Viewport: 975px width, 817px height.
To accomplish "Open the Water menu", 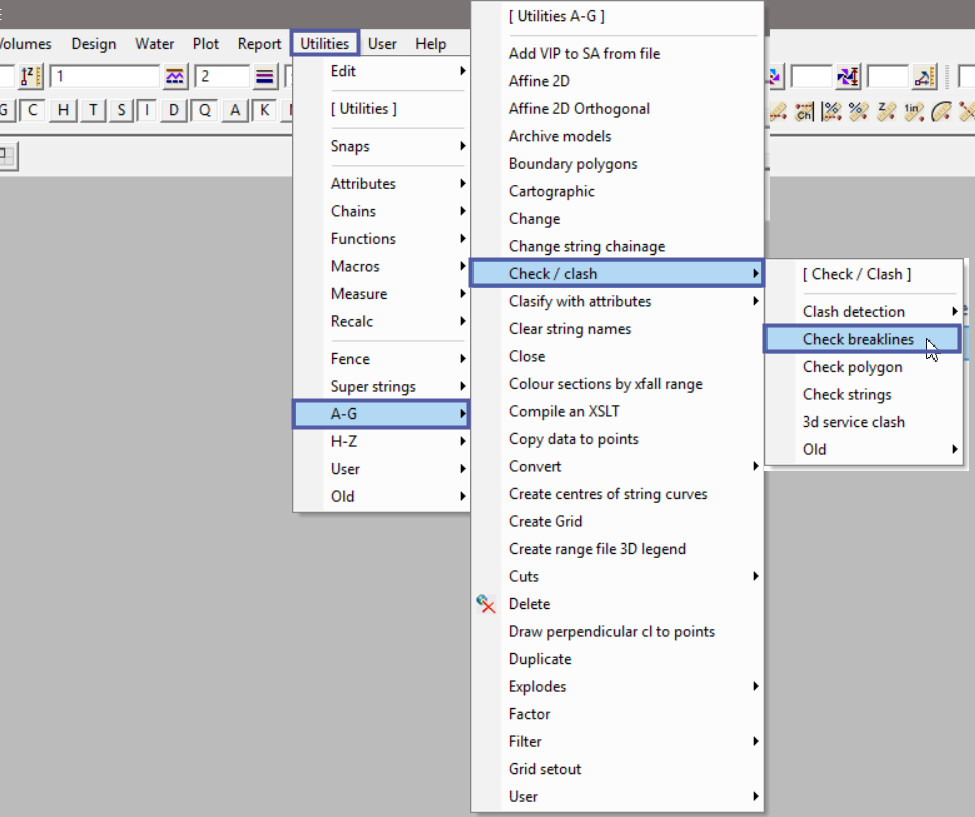I will point(155,44).
